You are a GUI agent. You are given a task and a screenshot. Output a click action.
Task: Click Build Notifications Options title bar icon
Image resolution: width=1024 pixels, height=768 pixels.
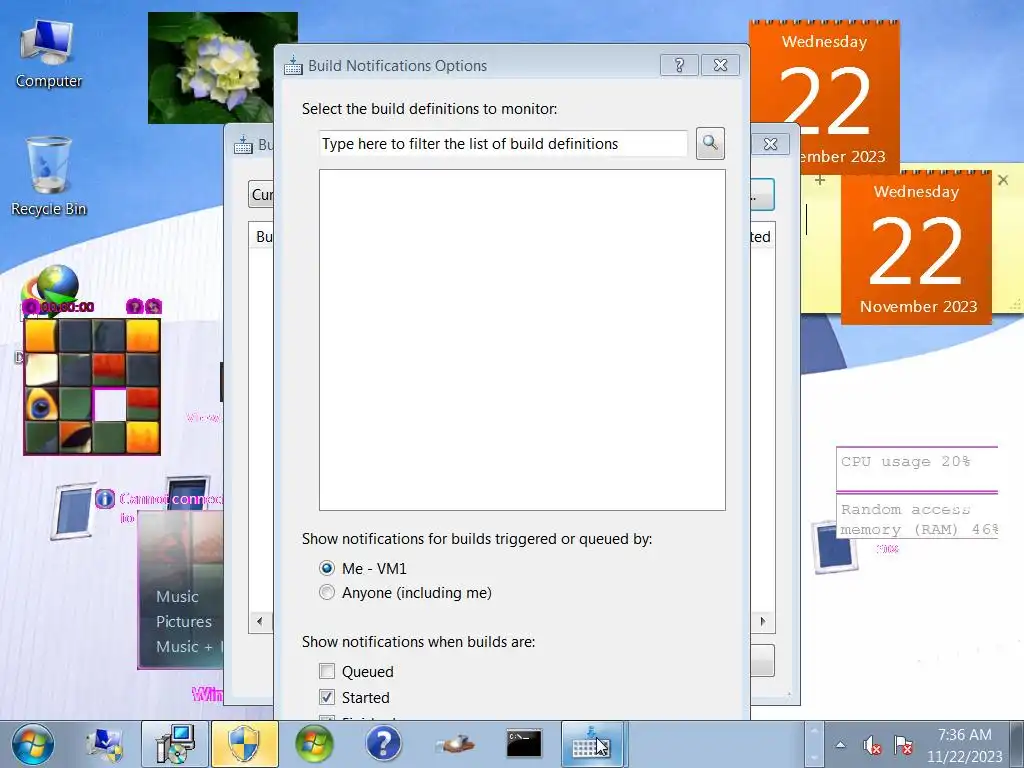293,65
